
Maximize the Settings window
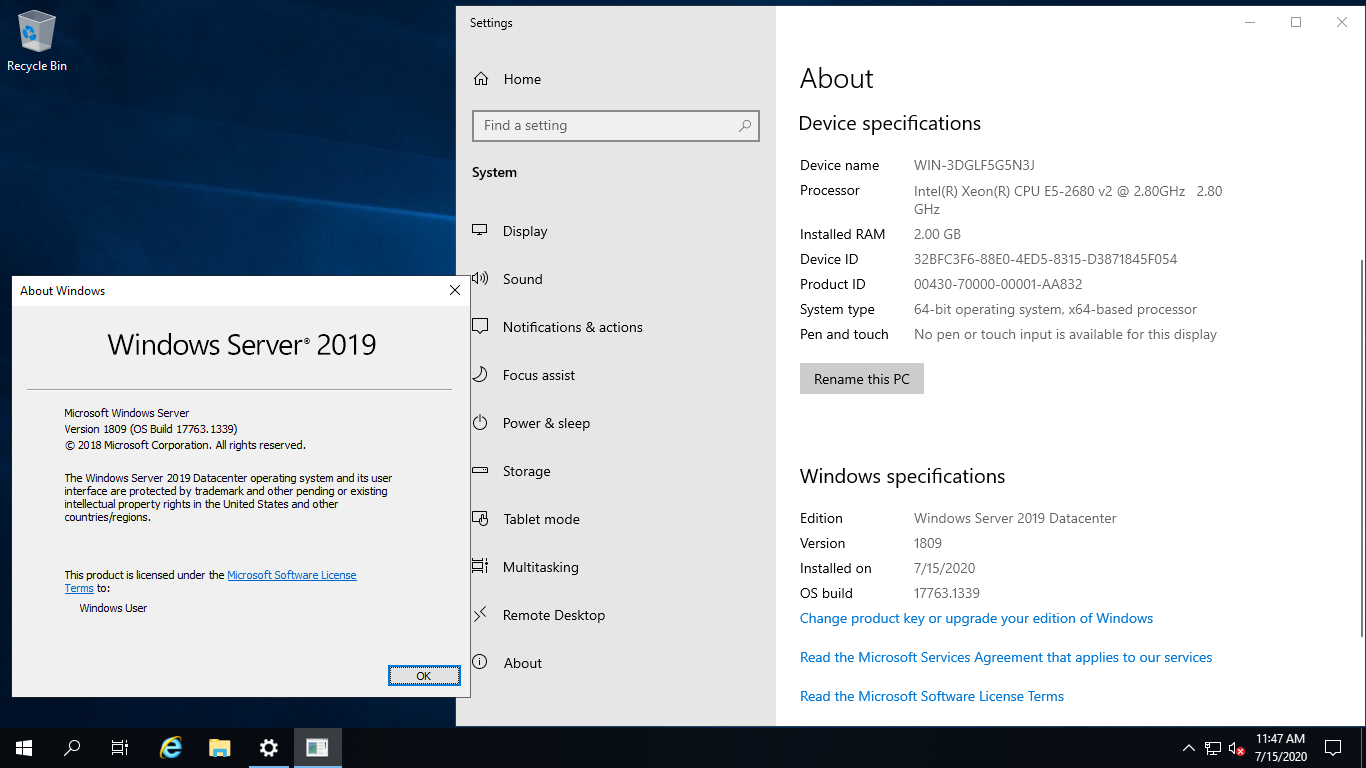point(1296,22)
